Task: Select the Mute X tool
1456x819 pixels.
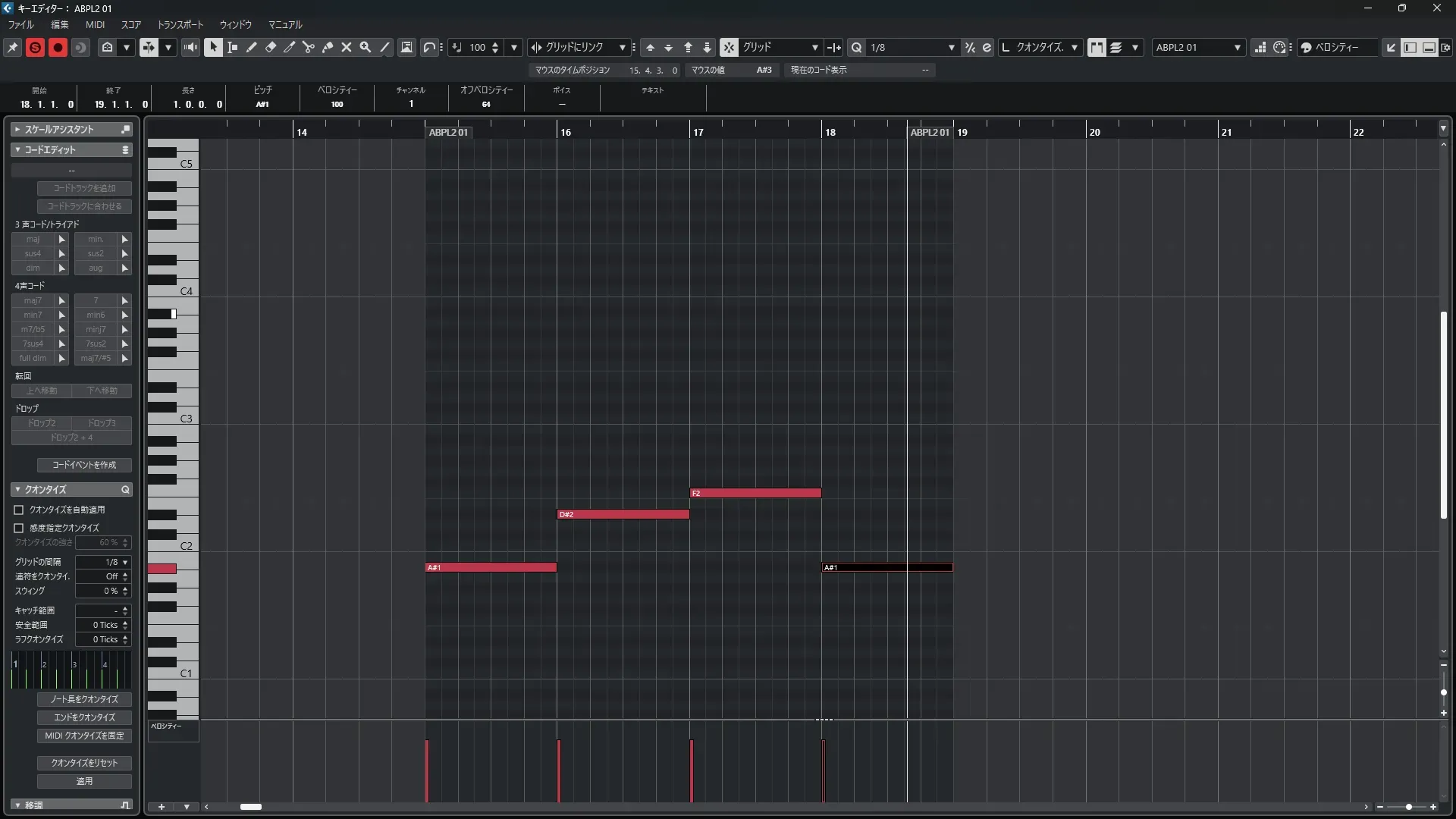Action: click(347, 47)
